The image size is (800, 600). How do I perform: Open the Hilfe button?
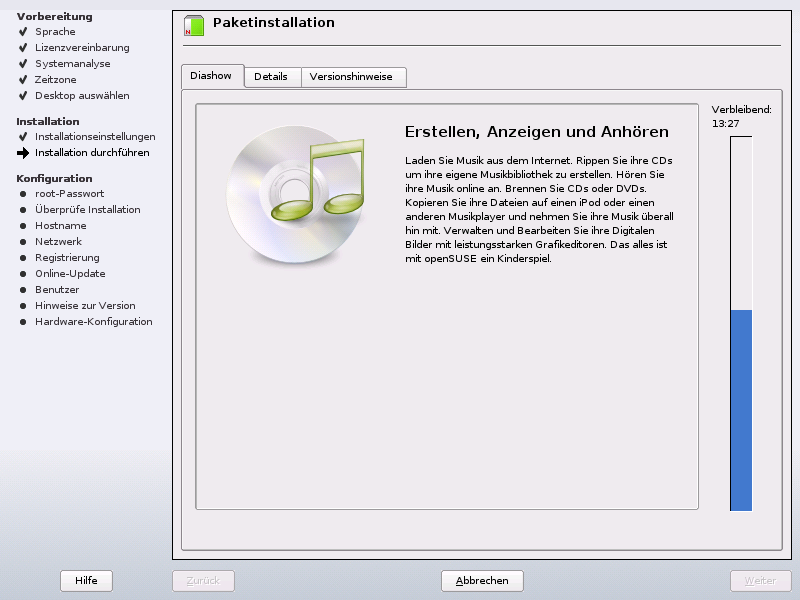point(86,581)
